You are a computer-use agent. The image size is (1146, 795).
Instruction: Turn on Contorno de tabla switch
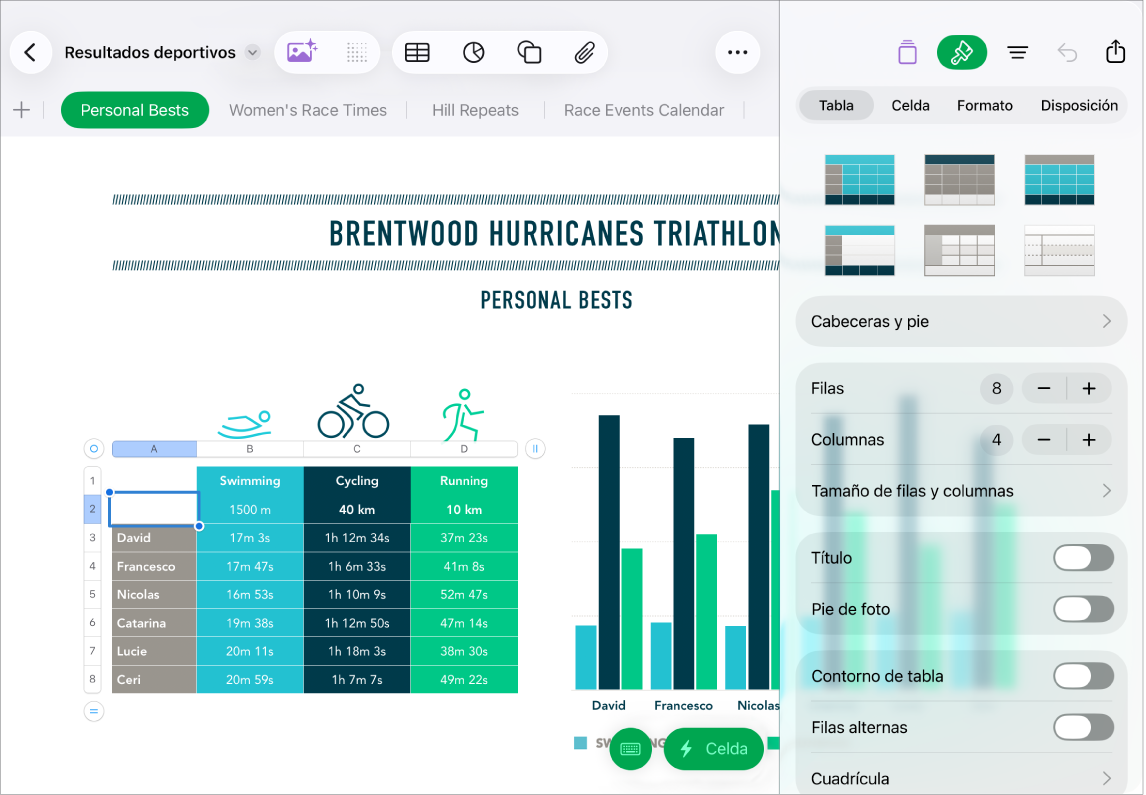(x=1083, y=677)
